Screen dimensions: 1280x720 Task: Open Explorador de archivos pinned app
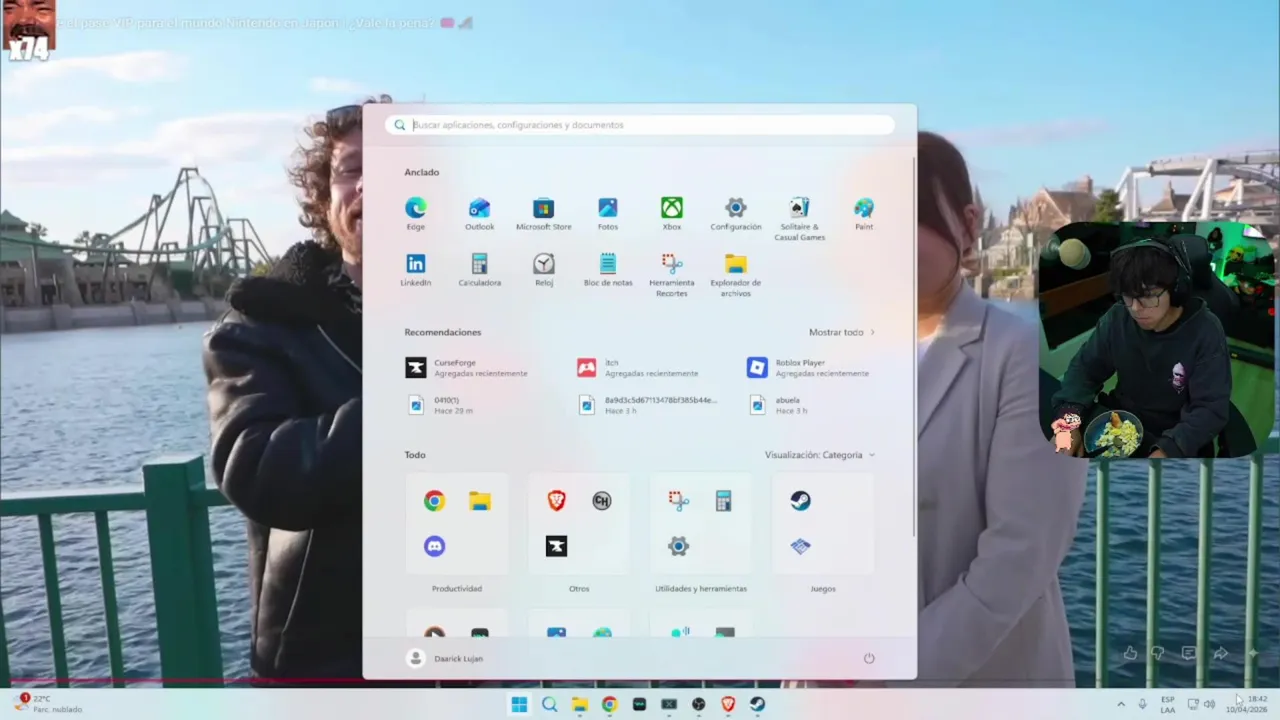pyautogui.click(x=736, y=275)
